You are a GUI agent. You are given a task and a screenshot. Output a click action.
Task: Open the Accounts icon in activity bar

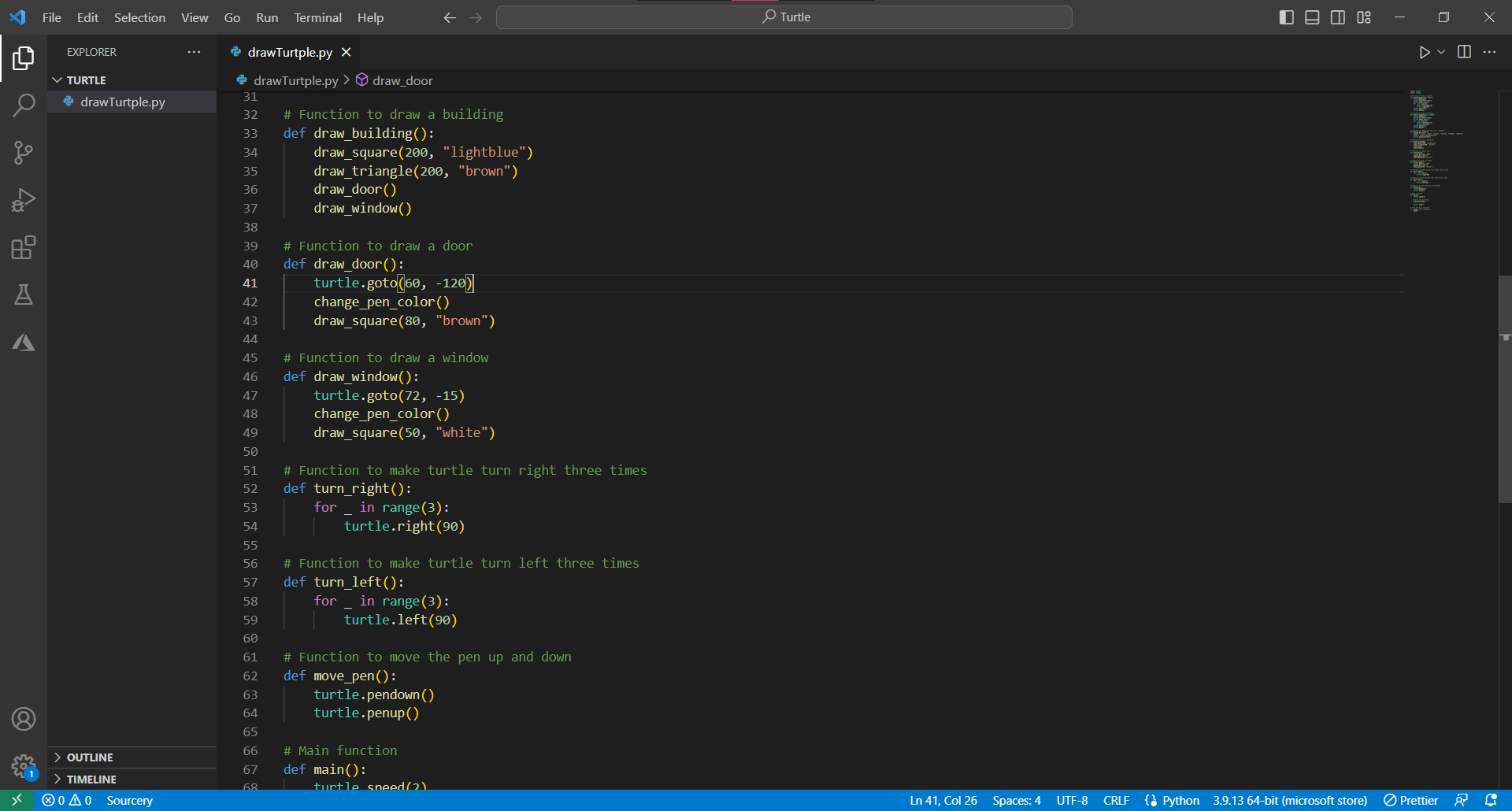click(24, 718)
